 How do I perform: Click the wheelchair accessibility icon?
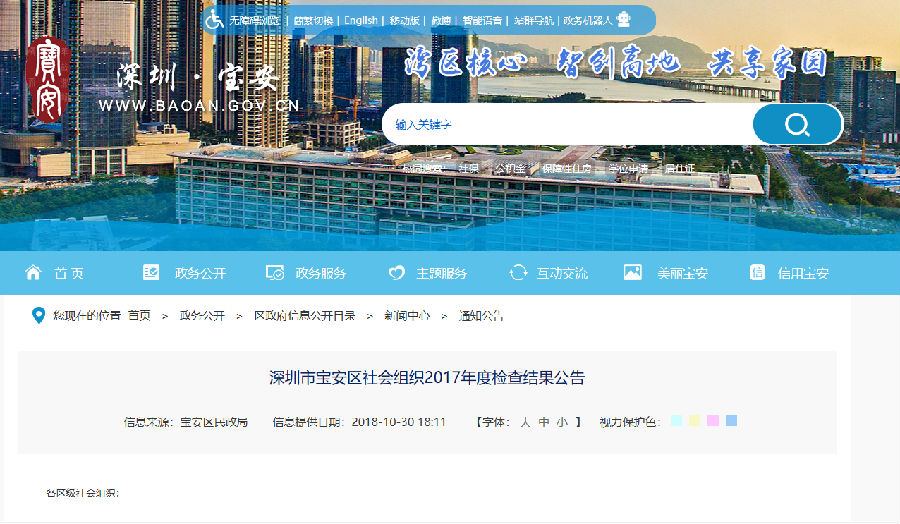point(214,20)
